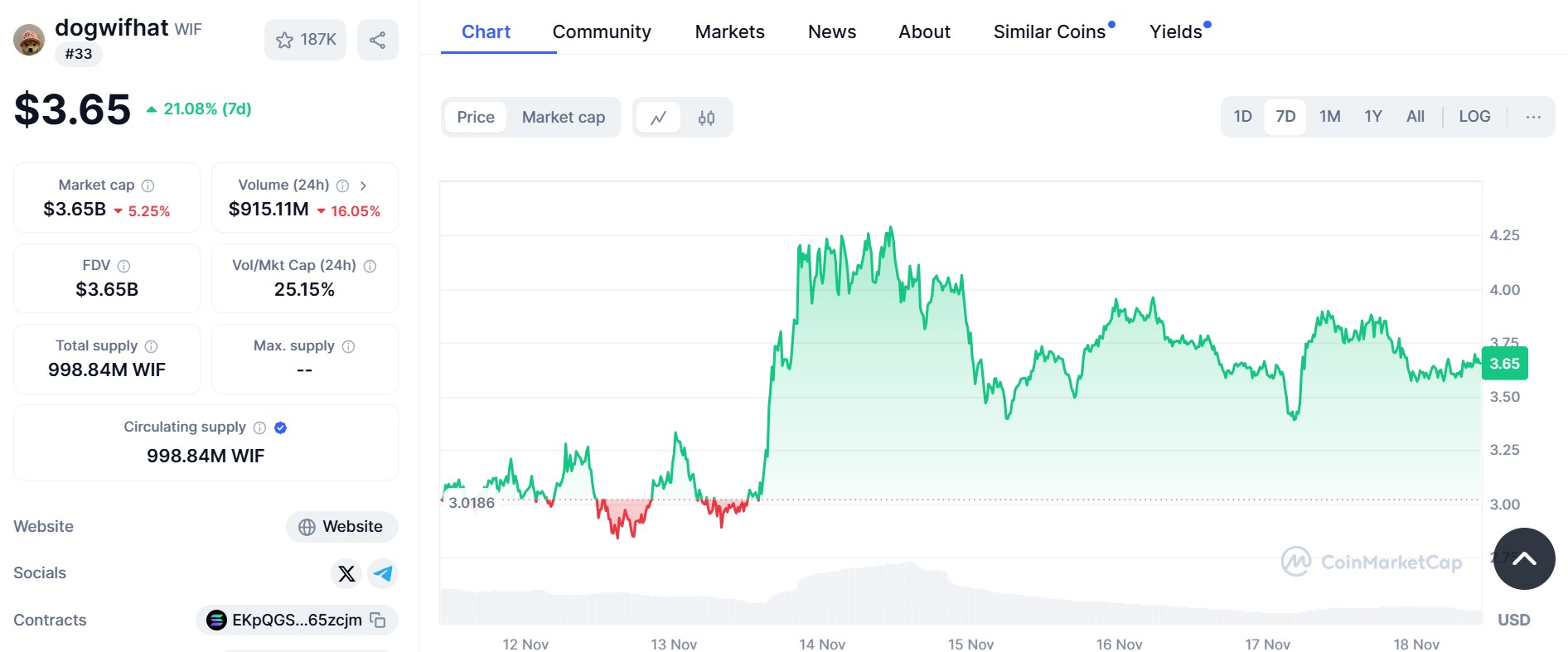Click the 3.65 current price marker

pyautogui.click(x=1504, y=364)
